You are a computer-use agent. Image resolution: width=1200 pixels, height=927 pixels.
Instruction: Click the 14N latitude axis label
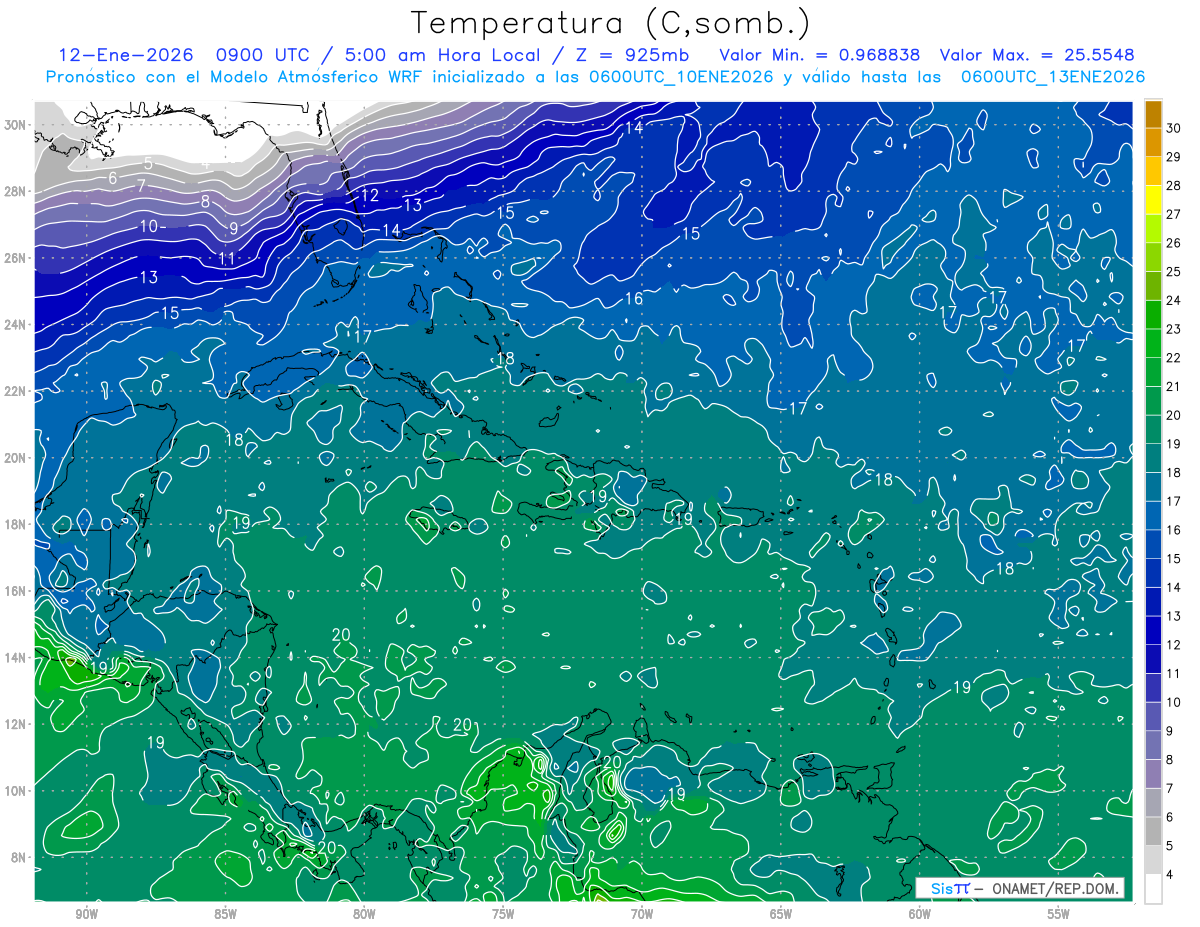[17, 658]
